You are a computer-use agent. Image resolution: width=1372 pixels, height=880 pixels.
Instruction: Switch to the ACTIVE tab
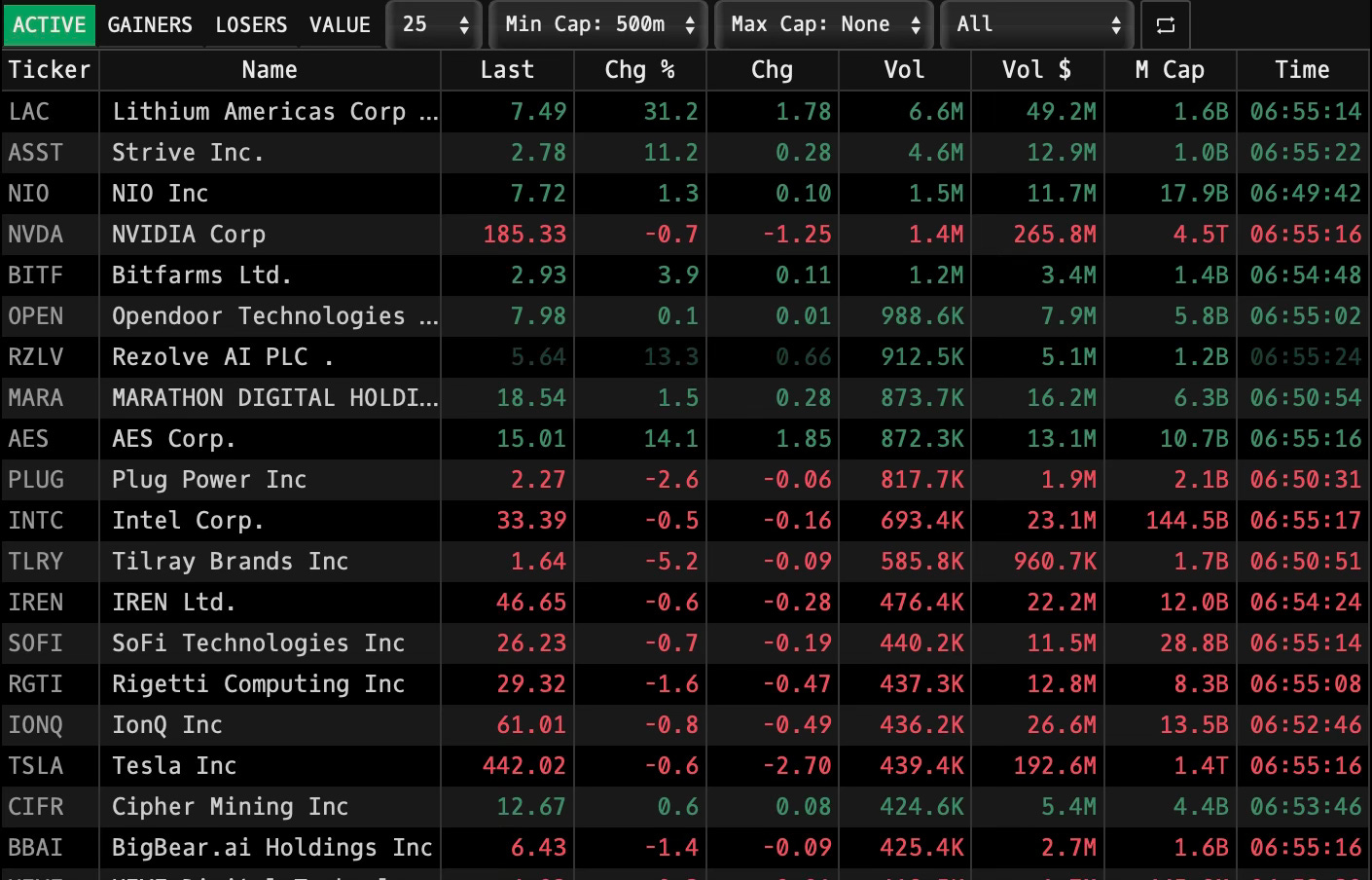pyautogui.click(x=49, y=24)
